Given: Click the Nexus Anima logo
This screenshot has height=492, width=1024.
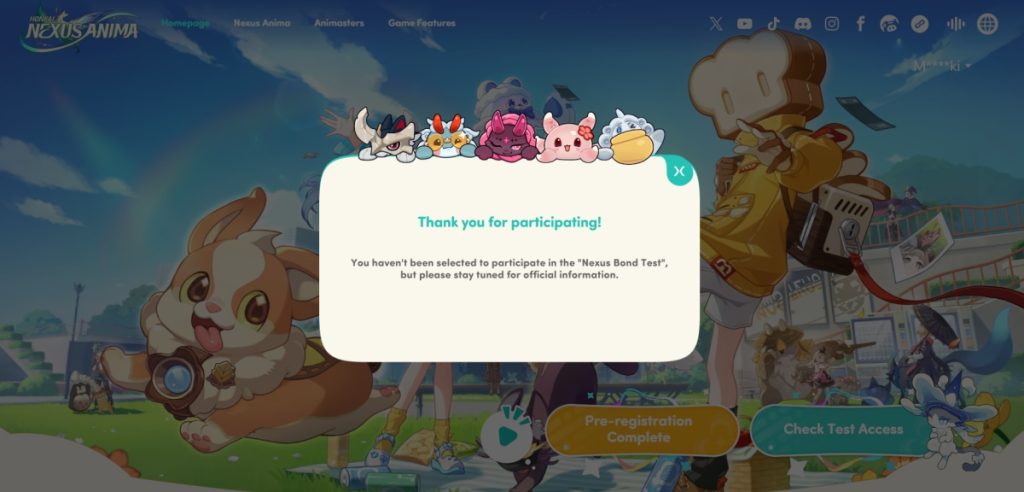Looking at the screenshot, I should (80, 29).
